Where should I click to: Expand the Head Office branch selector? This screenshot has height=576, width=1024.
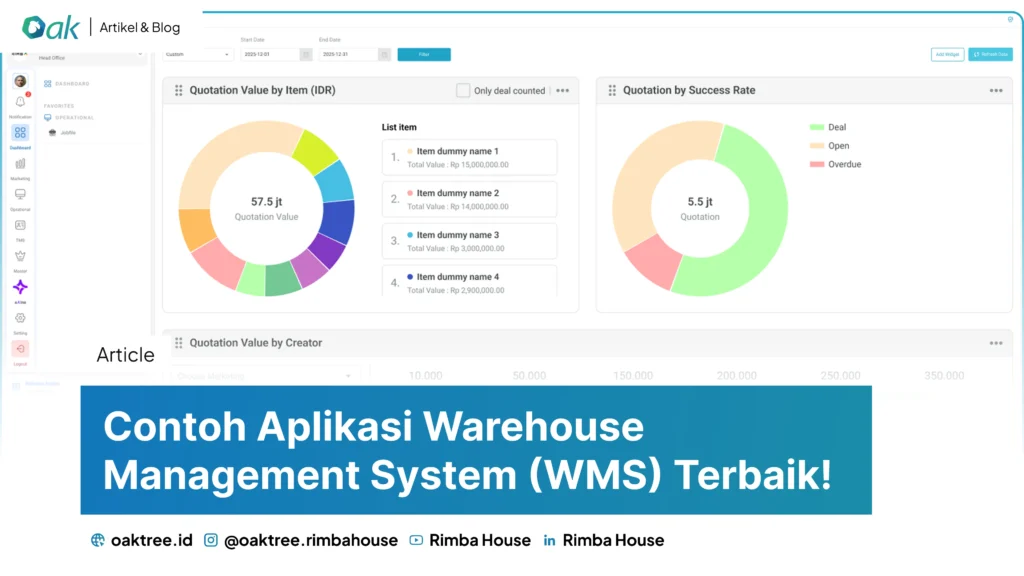click(x=88, y=57)
